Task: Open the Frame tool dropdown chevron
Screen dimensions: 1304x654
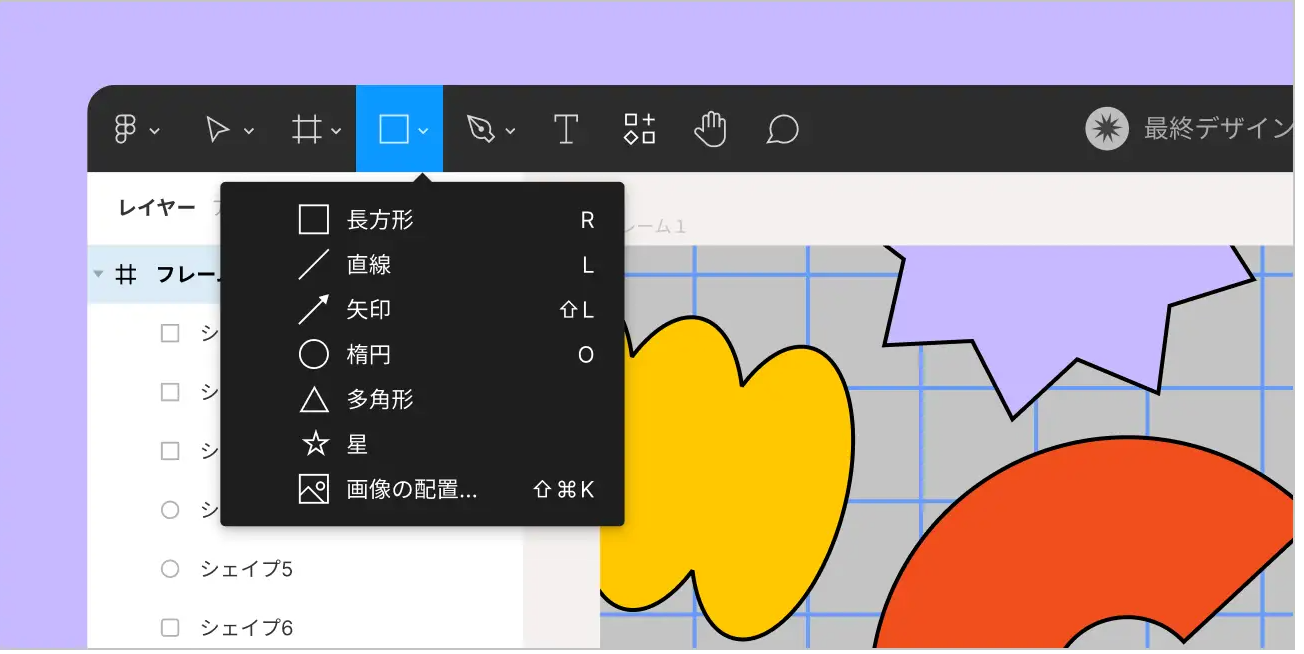Action: [336, 130]
